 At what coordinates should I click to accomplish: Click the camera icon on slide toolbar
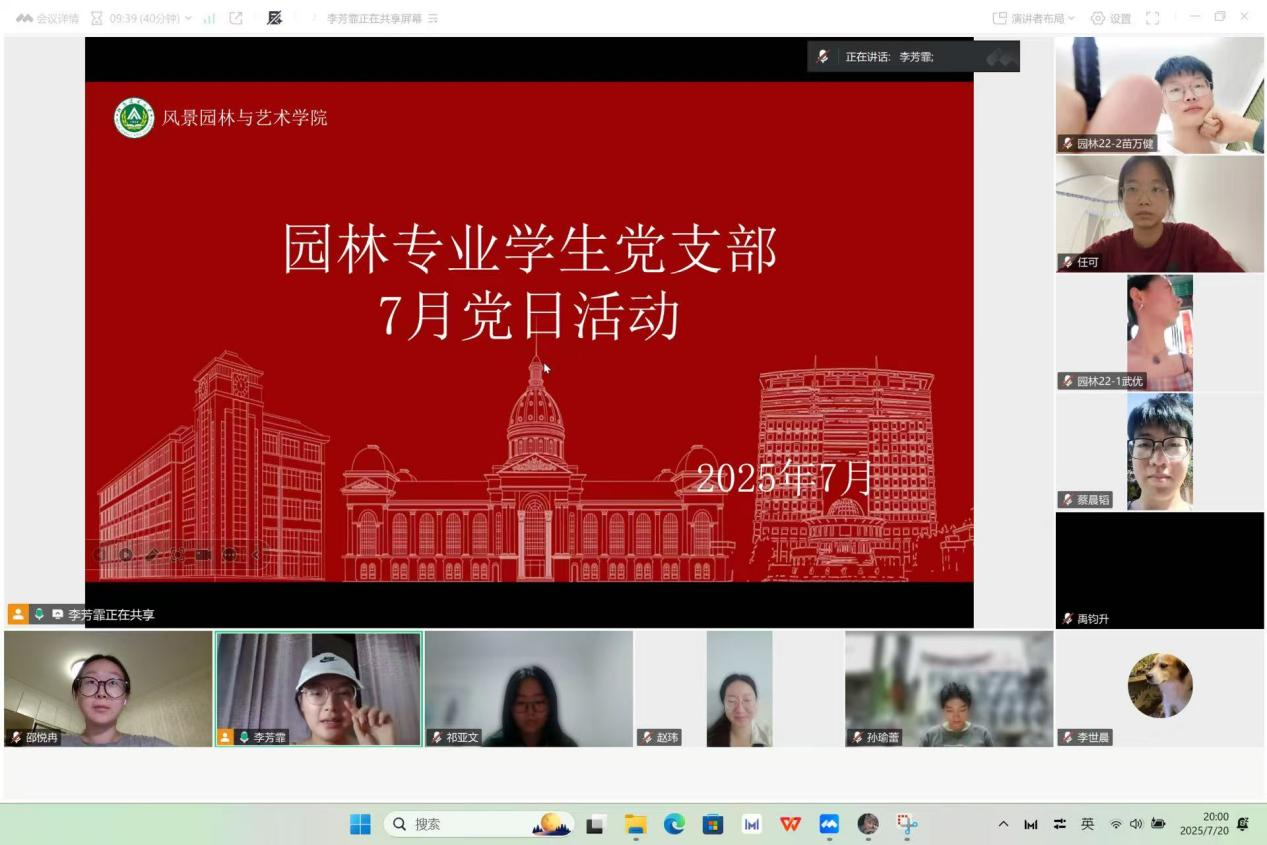point(203,554)
